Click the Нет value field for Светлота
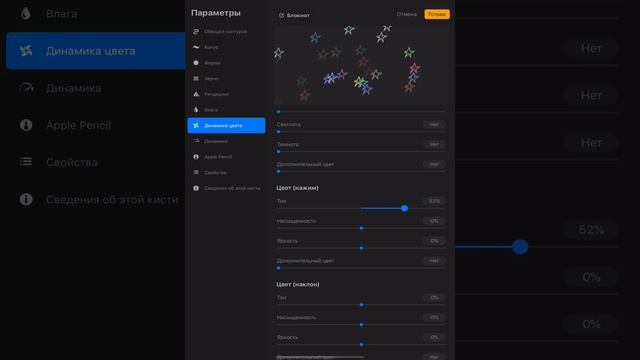Viewport: 640px width, 360px height. (x=434, y=124)
